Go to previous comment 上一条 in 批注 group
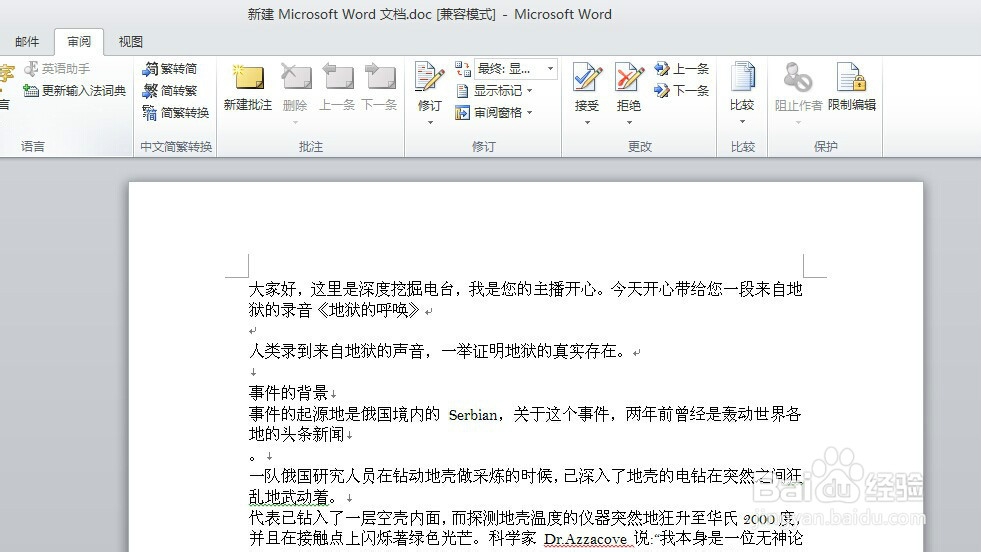The image size is (981, 552). pos(337,88)
